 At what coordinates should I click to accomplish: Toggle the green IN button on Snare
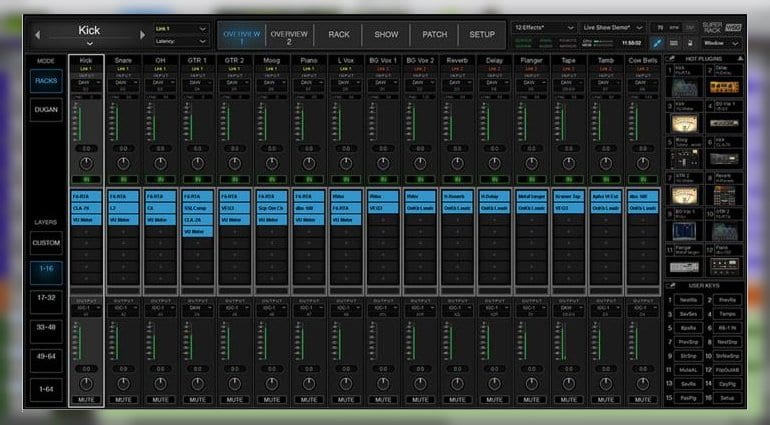123,180
